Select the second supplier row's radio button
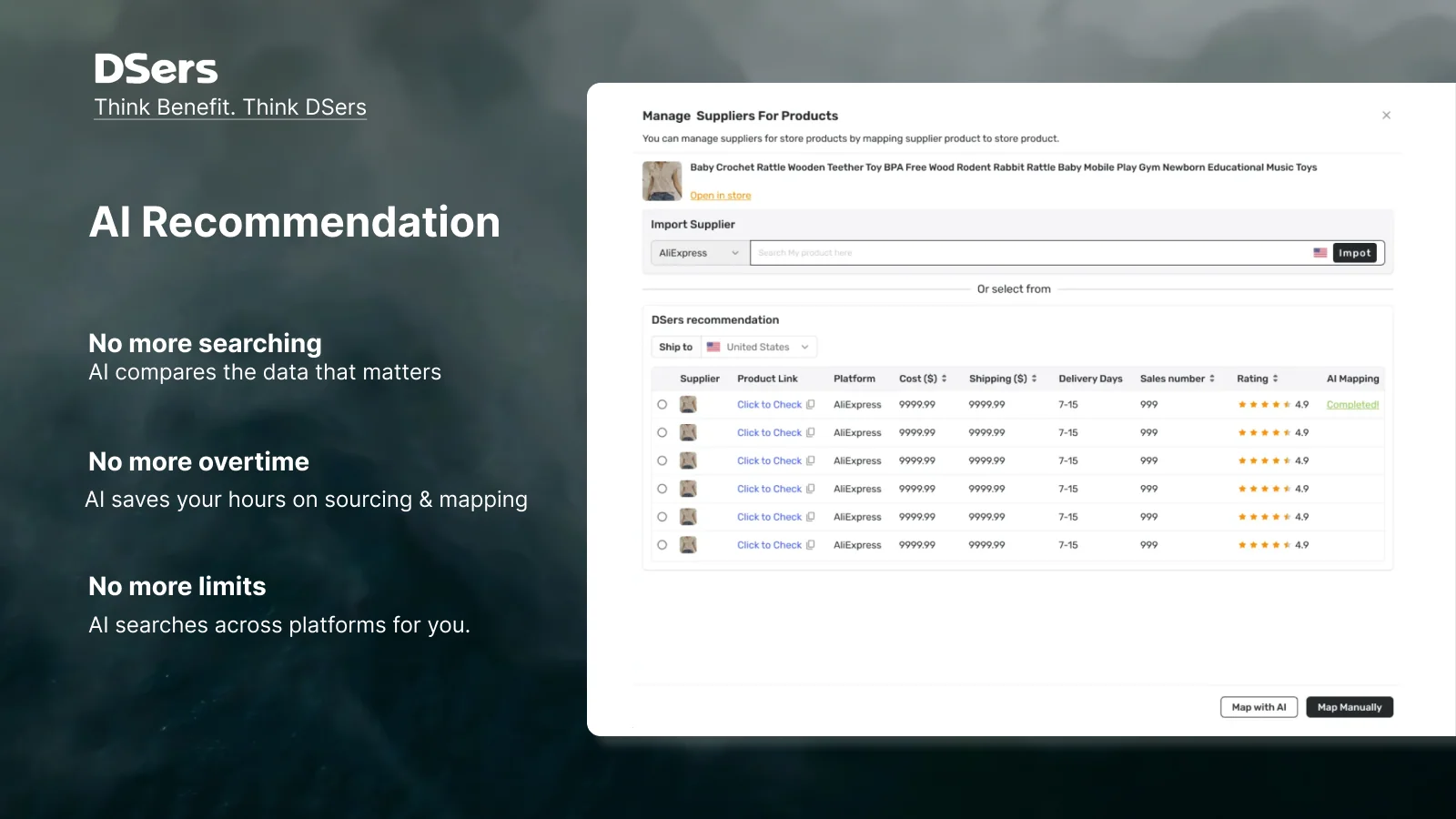 662,433
